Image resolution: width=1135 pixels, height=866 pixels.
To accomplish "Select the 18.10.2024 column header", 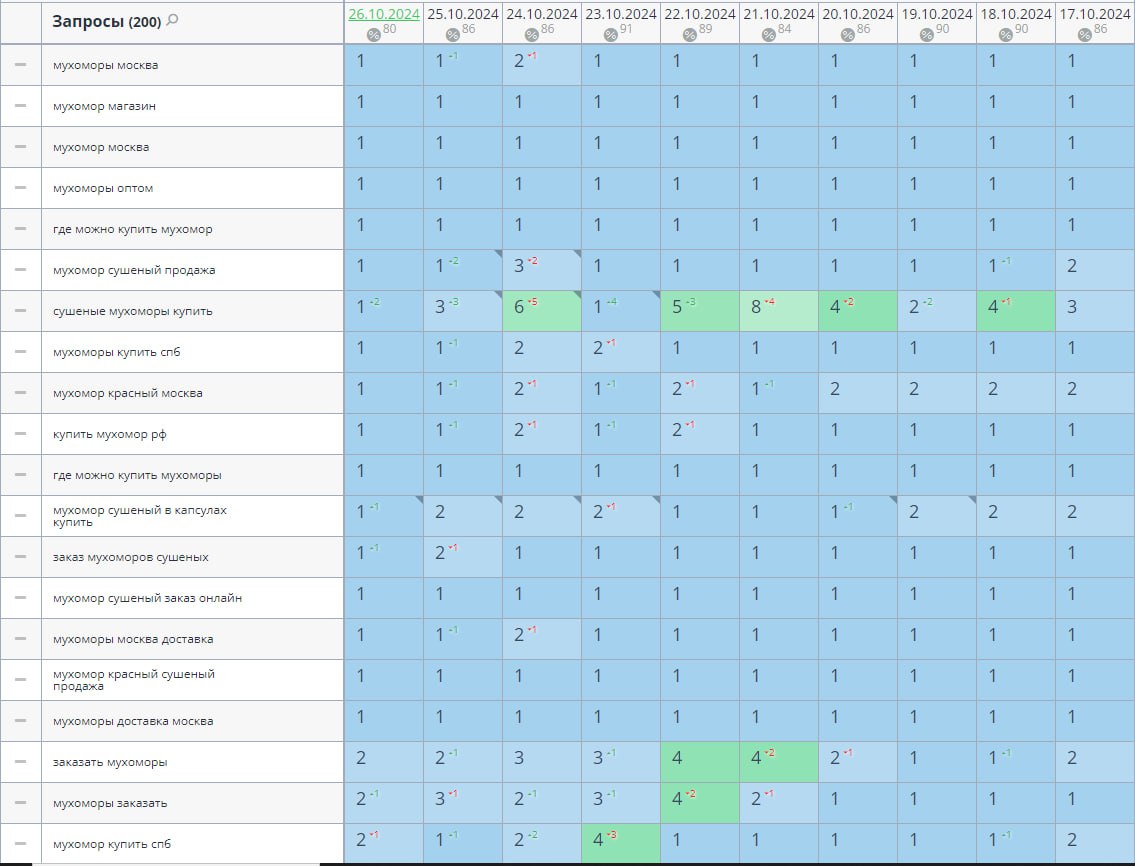I will click(x=1015, y=14).
